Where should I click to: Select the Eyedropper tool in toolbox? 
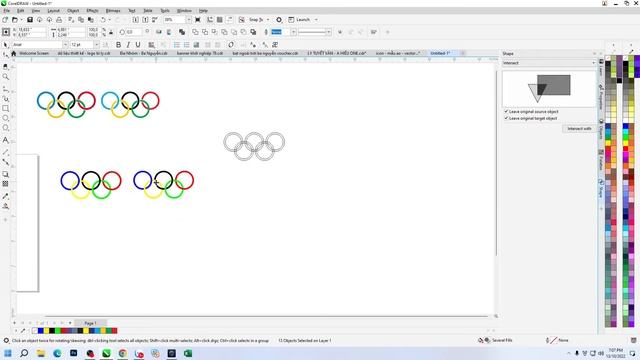click(x=6, y=196)
